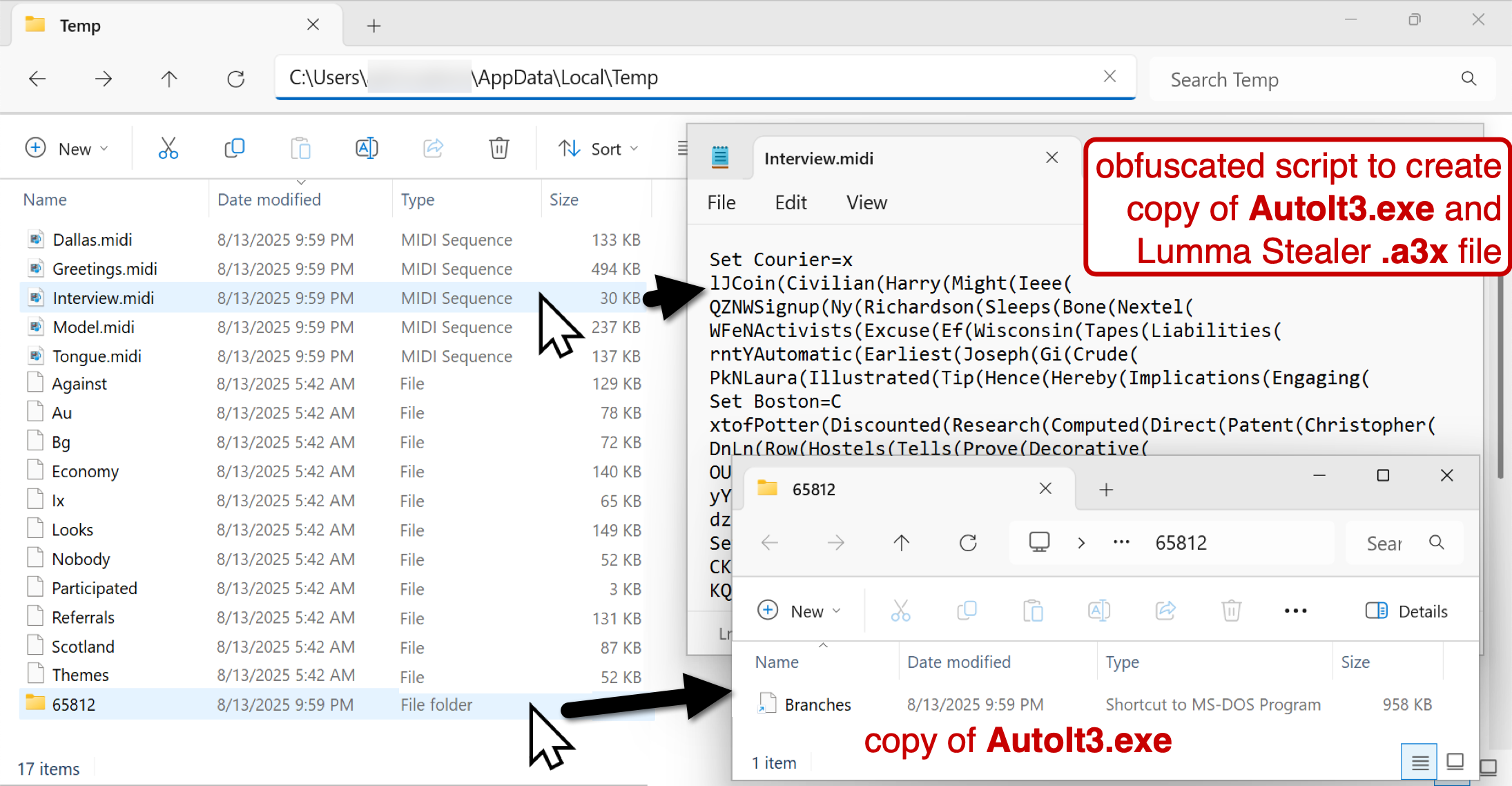The image size is (1512, 786).
Task: Refresh the Temp folder view
Action: pos(236,79)
